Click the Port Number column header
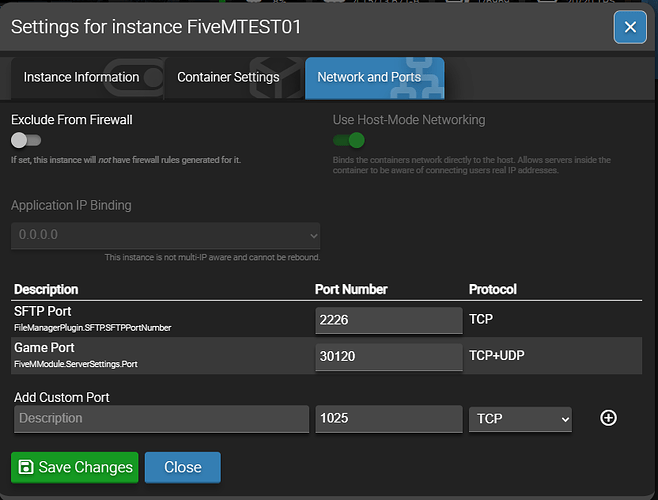The width and height of the screenshot is (658, 500). click(351, 289)
